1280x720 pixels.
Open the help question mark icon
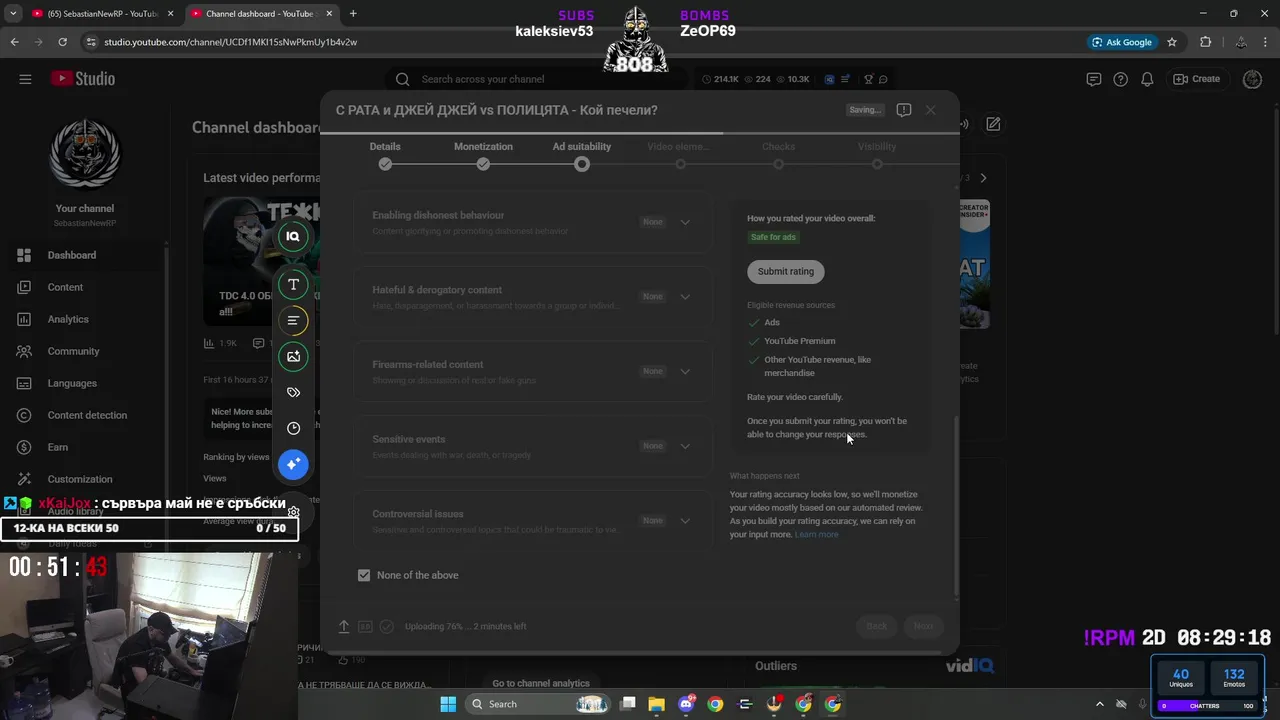click(1121, 79)
